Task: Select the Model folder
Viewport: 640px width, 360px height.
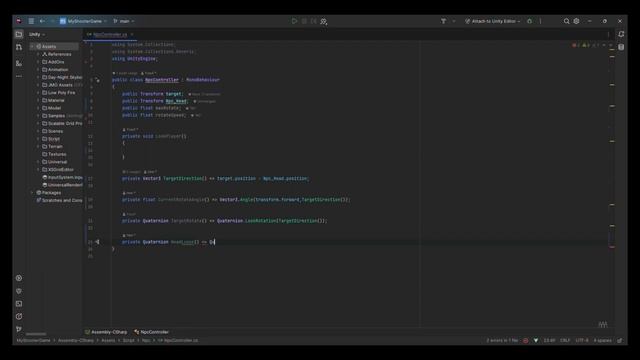Action: tap(51, 108)
